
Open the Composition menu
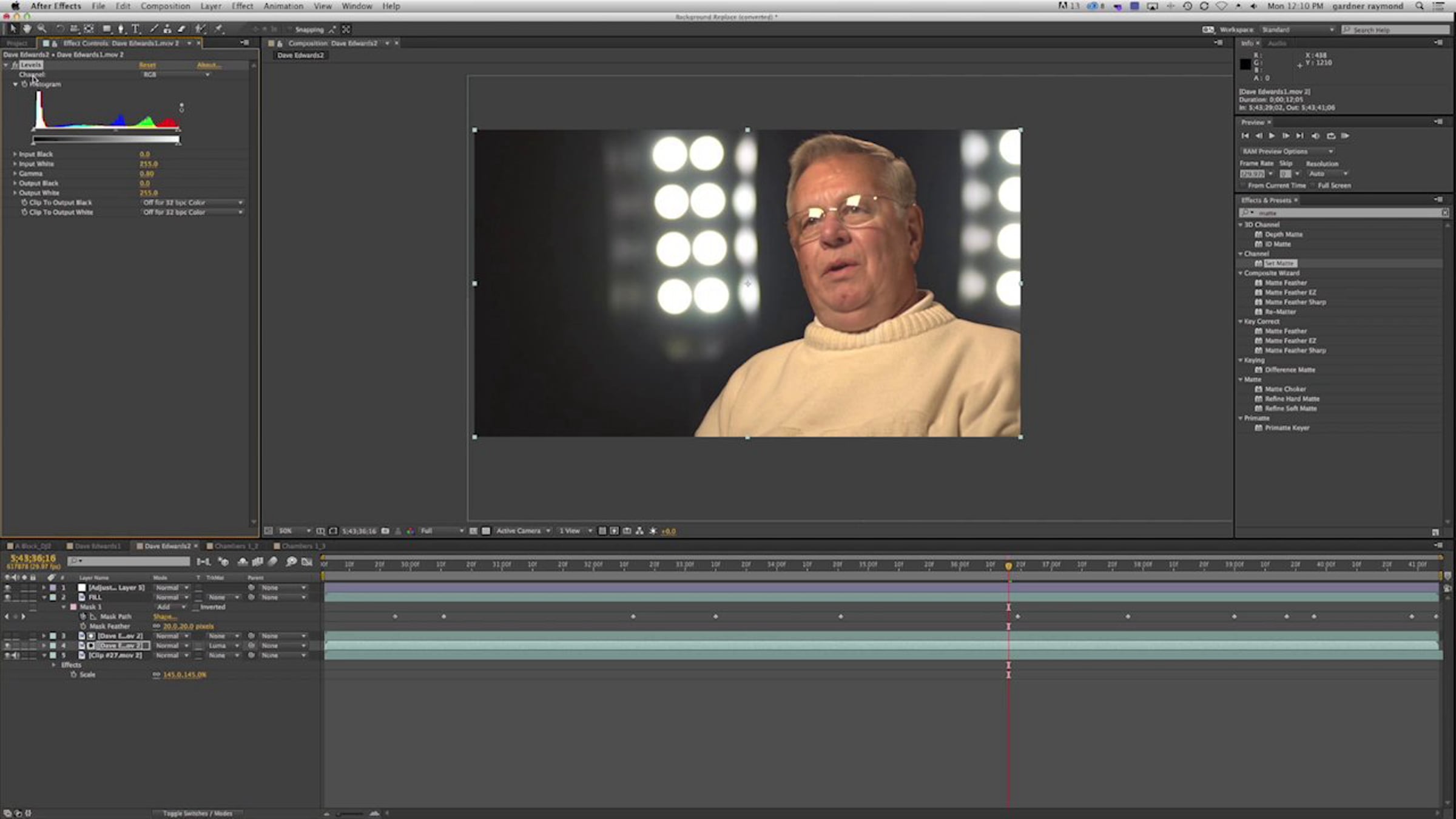(165, 6)
